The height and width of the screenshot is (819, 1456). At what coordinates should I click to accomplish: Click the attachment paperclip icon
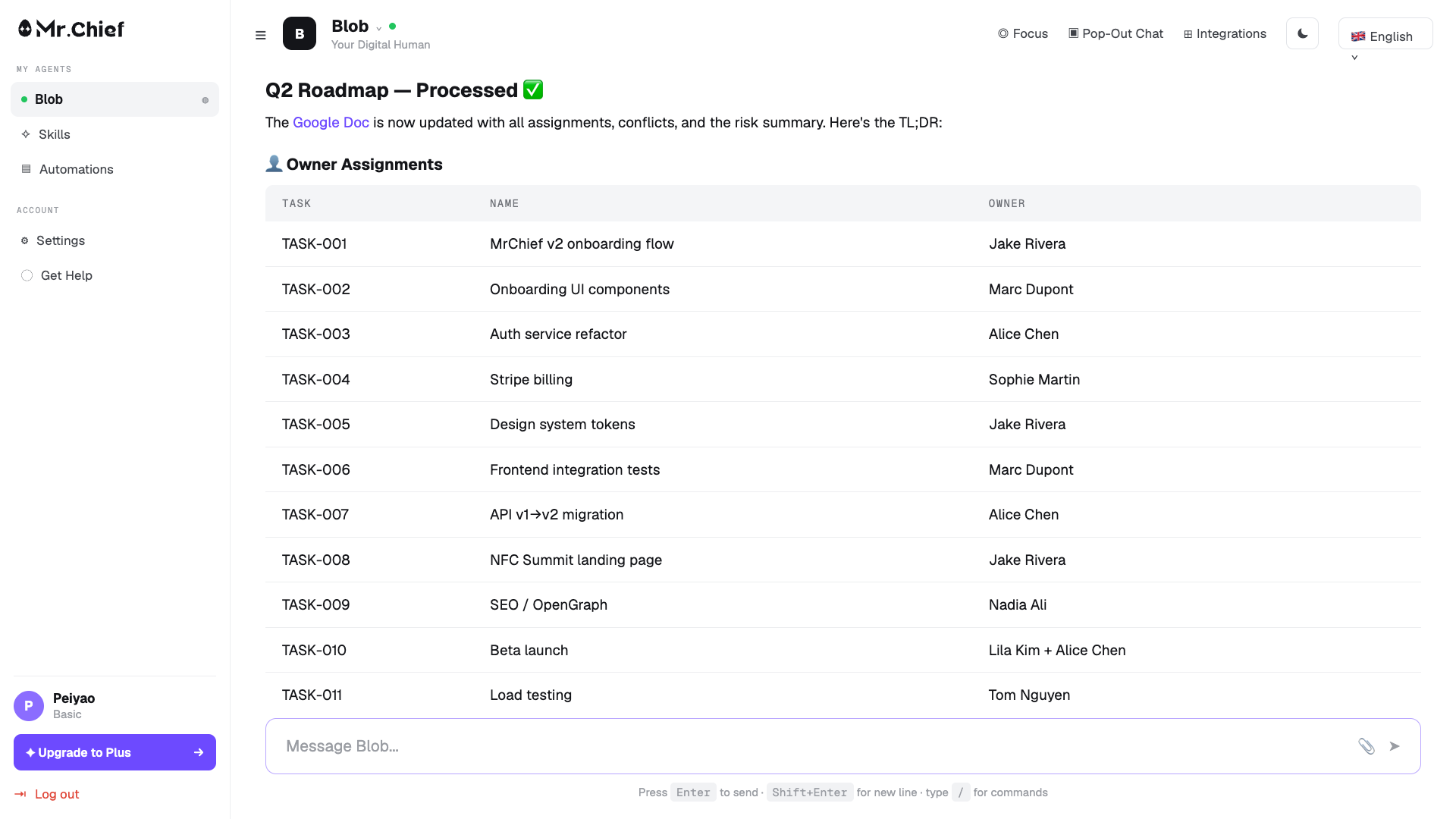[1367, 746]
